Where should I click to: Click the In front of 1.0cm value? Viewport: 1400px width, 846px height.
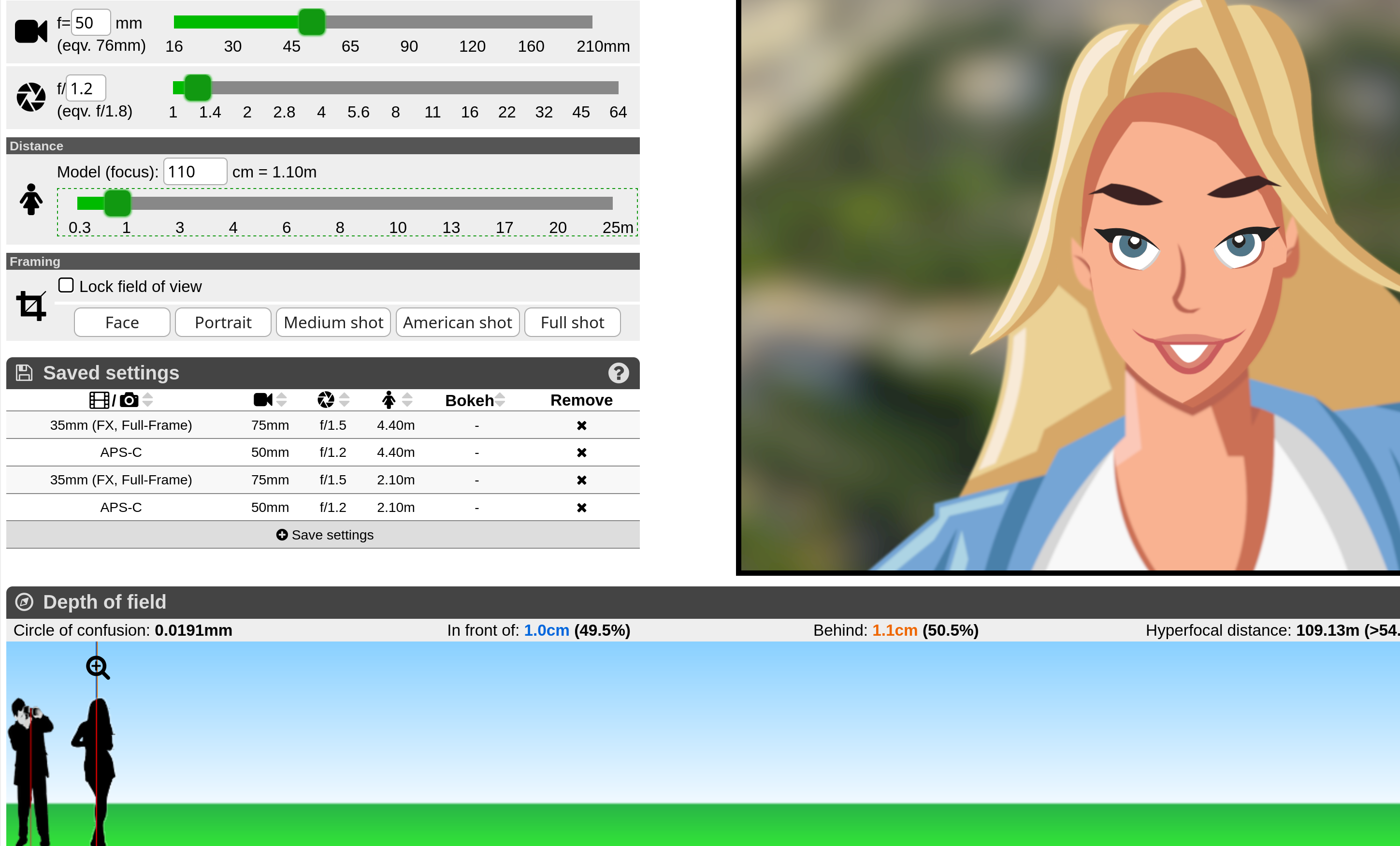point(547,630)
